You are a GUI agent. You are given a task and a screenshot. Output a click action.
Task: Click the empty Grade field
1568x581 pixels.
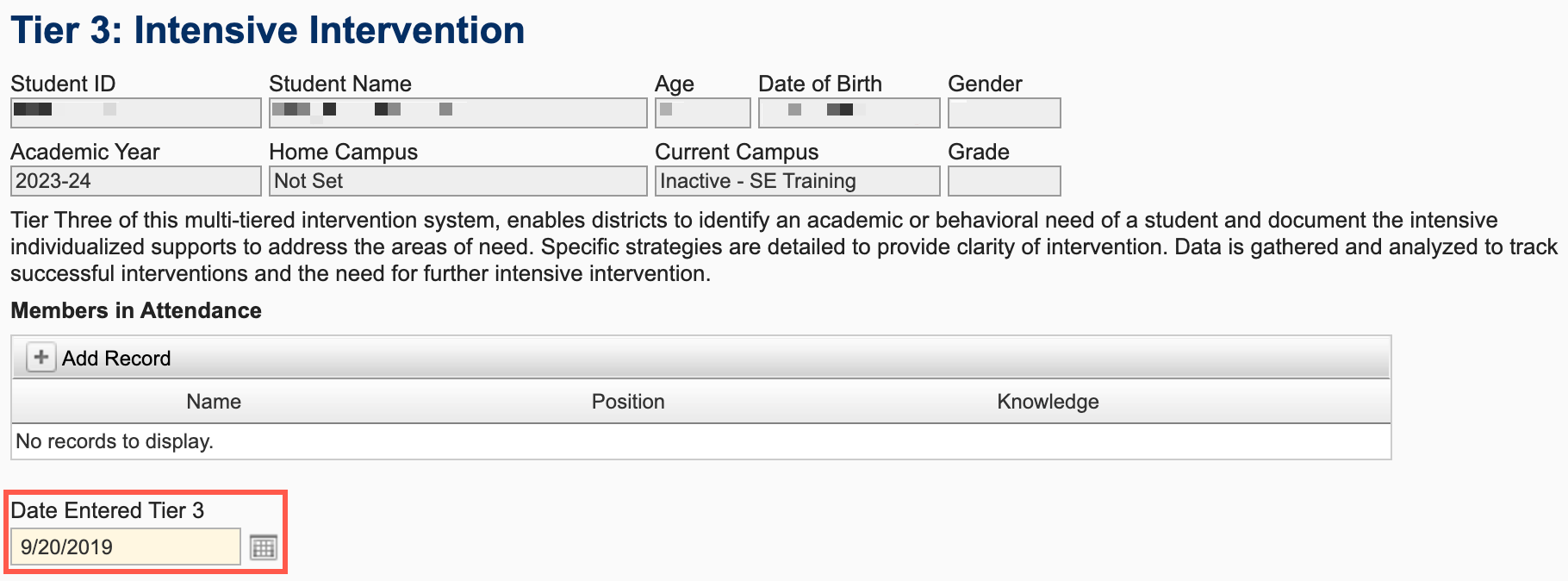1004,181
